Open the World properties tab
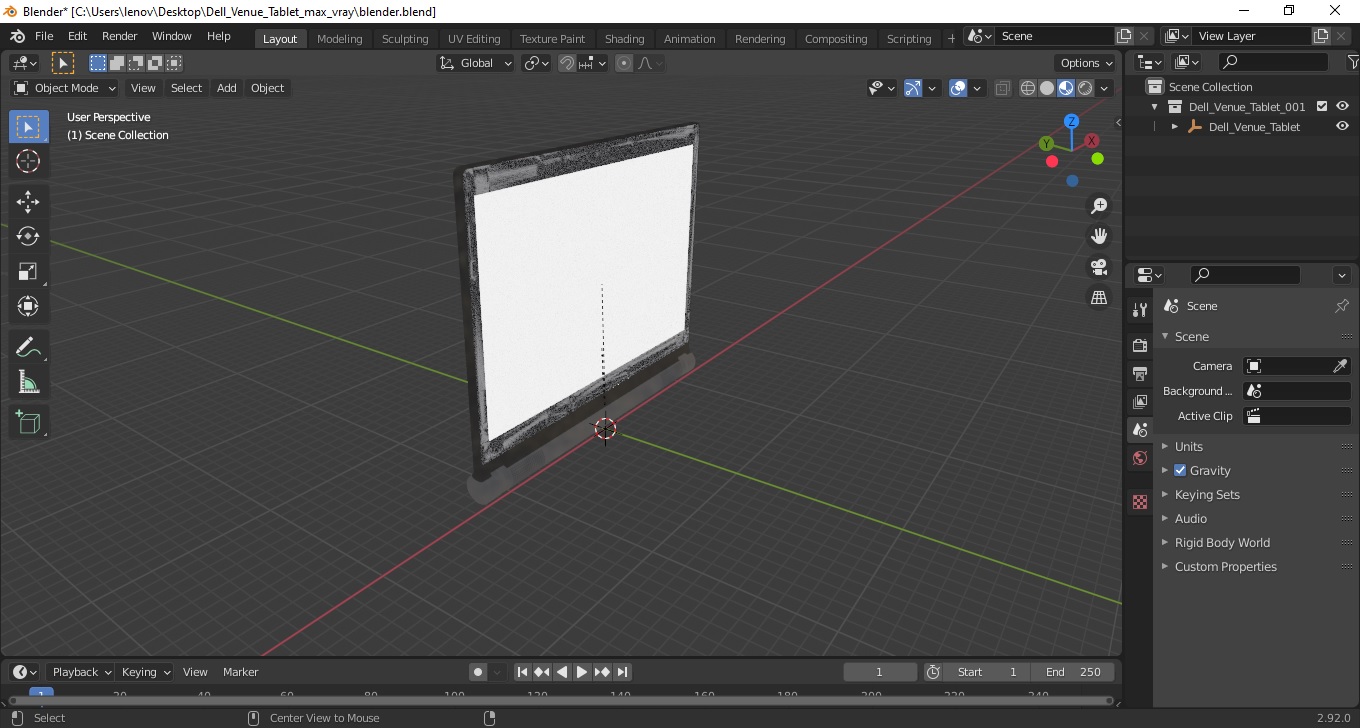Screen dimensions: 1360x728 pos(1139,458)
